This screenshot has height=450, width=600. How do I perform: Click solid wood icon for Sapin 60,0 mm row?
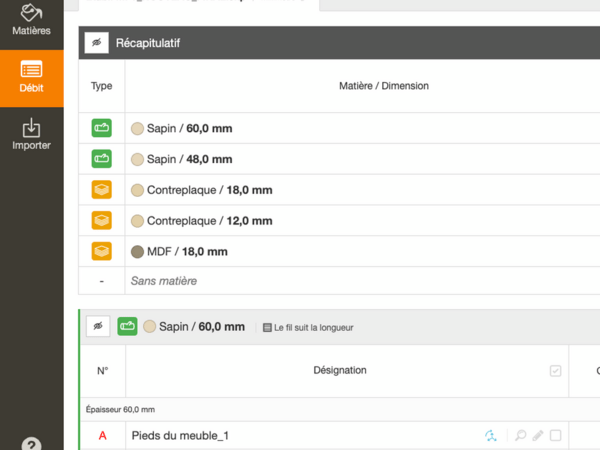coord(102,128)
